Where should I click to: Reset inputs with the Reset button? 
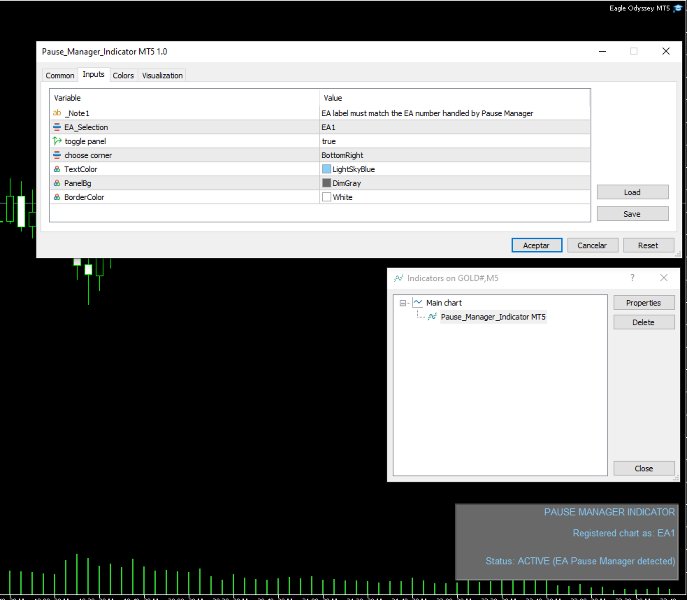[648, 245]
